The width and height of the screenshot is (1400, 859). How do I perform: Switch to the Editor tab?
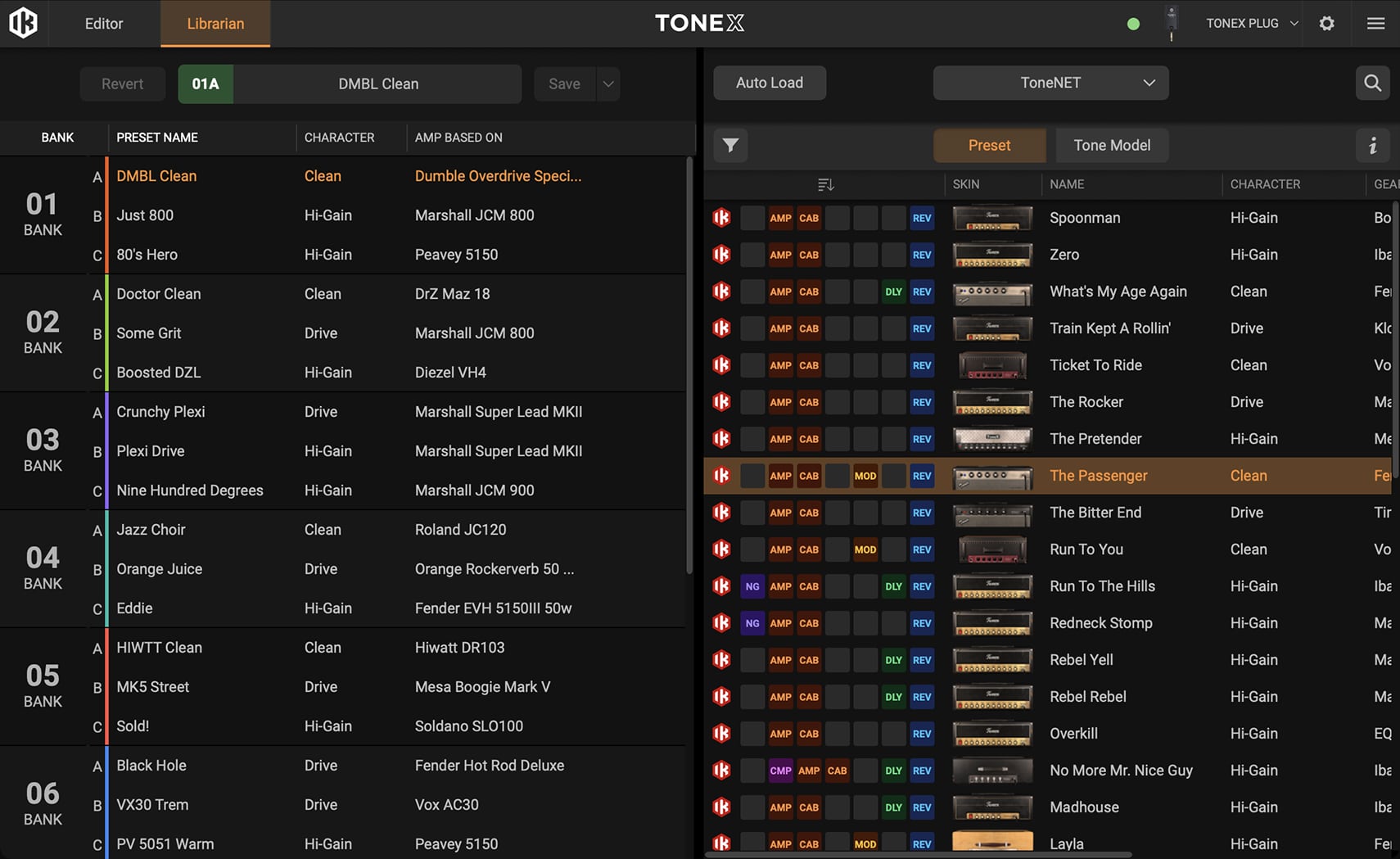[x=104, y=24]
